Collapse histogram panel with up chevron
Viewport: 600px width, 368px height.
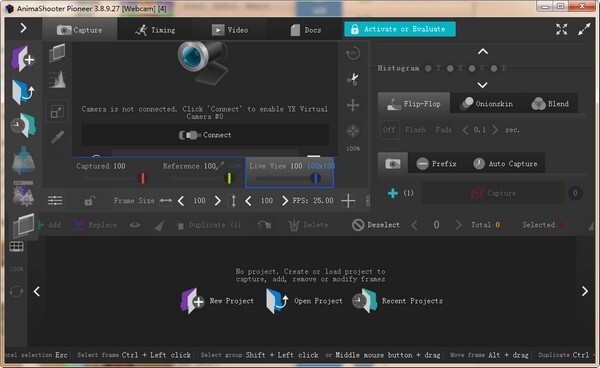point(483,51)
